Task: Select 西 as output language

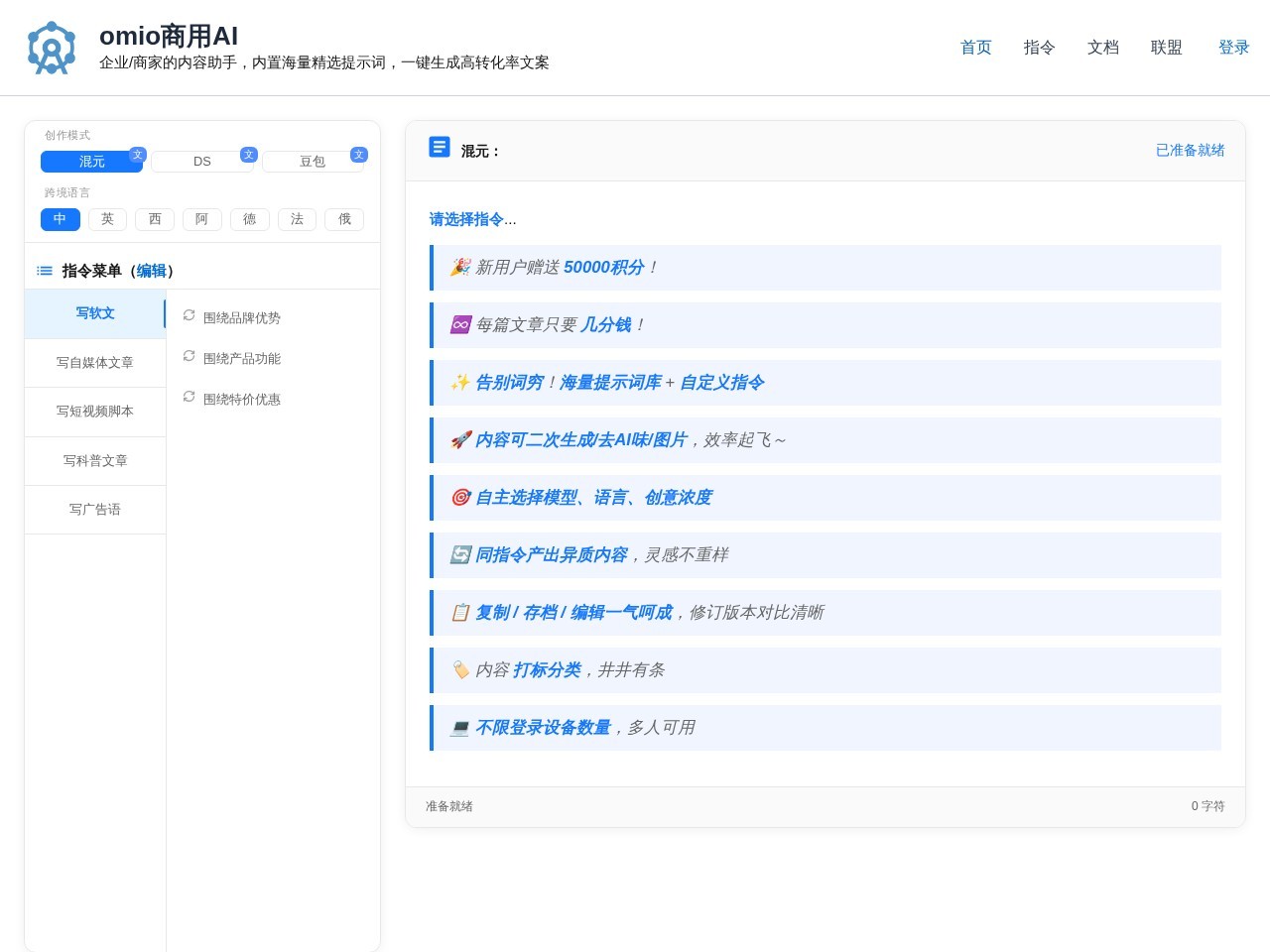Action: [x=155, y=219]
